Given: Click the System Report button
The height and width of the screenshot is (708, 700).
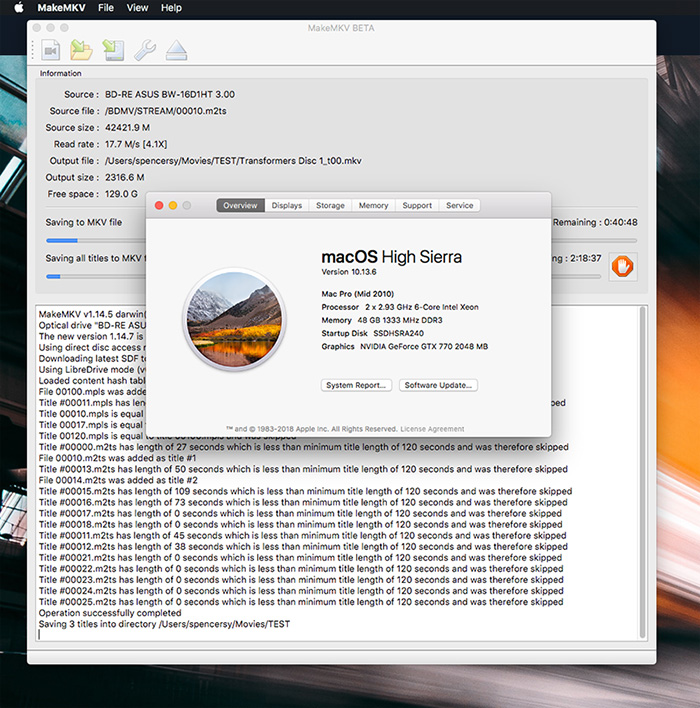Looking at the screenshot, I should (x=356, y=385).
